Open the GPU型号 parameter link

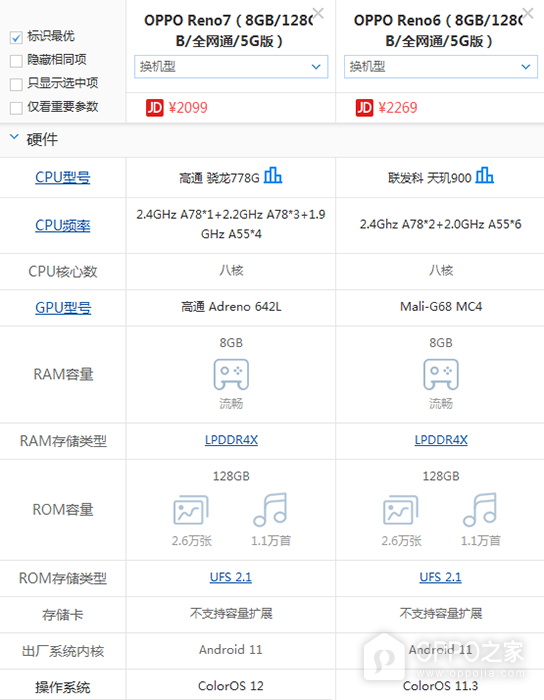(63, 308)
